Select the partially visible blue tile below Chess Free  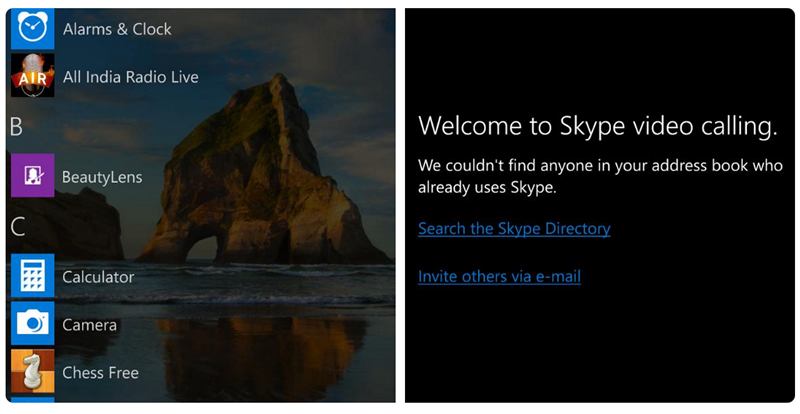[33, 400]
